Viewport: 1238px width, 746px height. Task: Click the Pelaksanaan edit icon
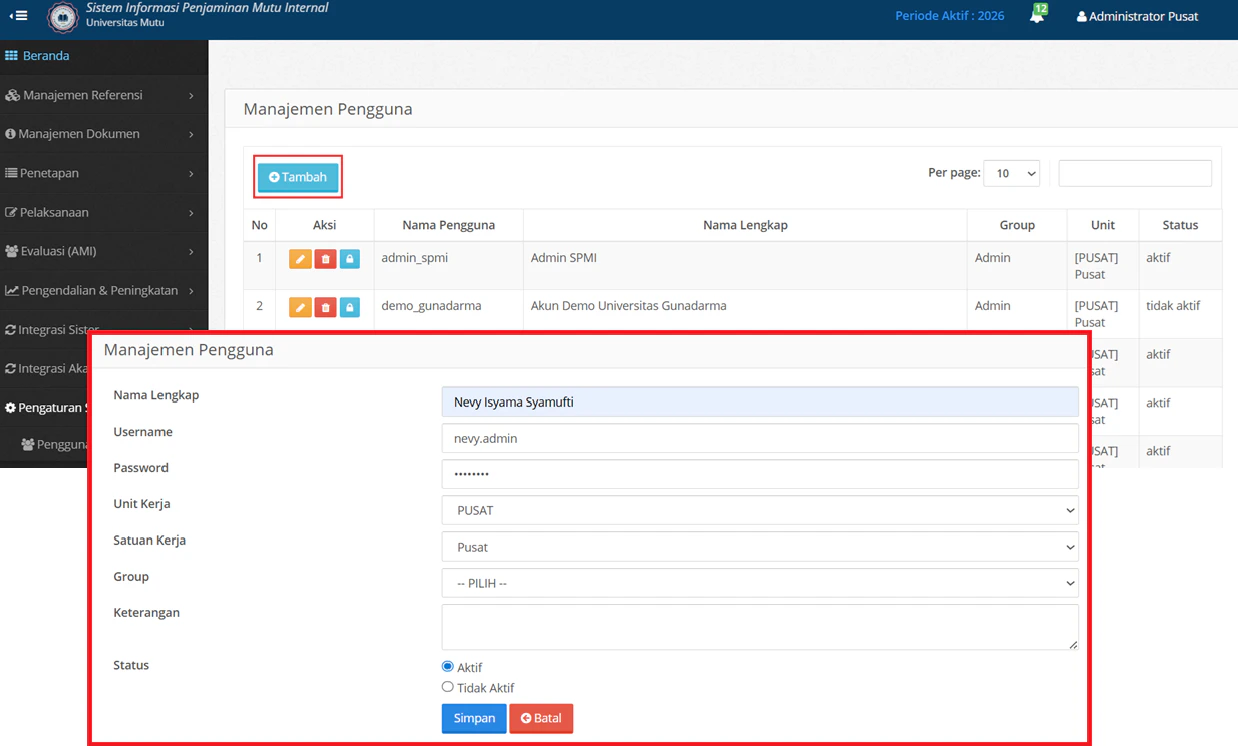pyautogui.click(x=11, y=212)
